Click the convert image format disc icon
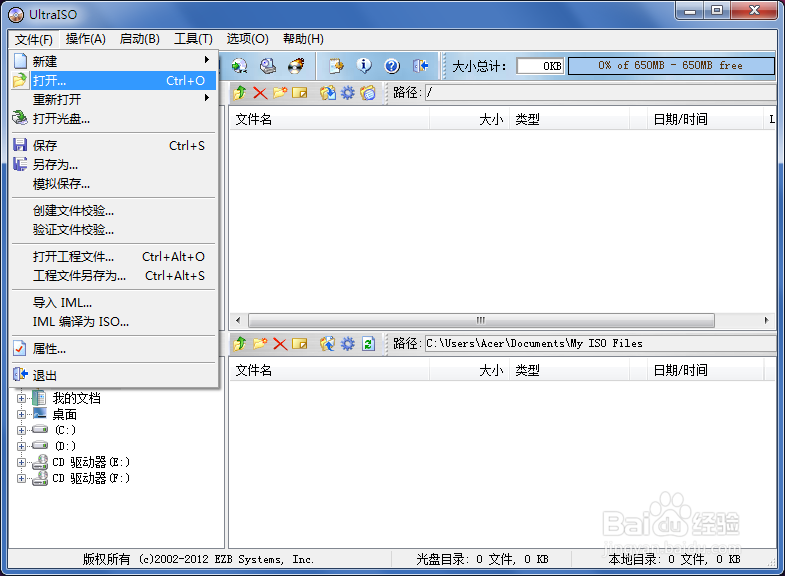Image resolution: width=785 pixels, height=576 pixels. click(x=239, y=66)
